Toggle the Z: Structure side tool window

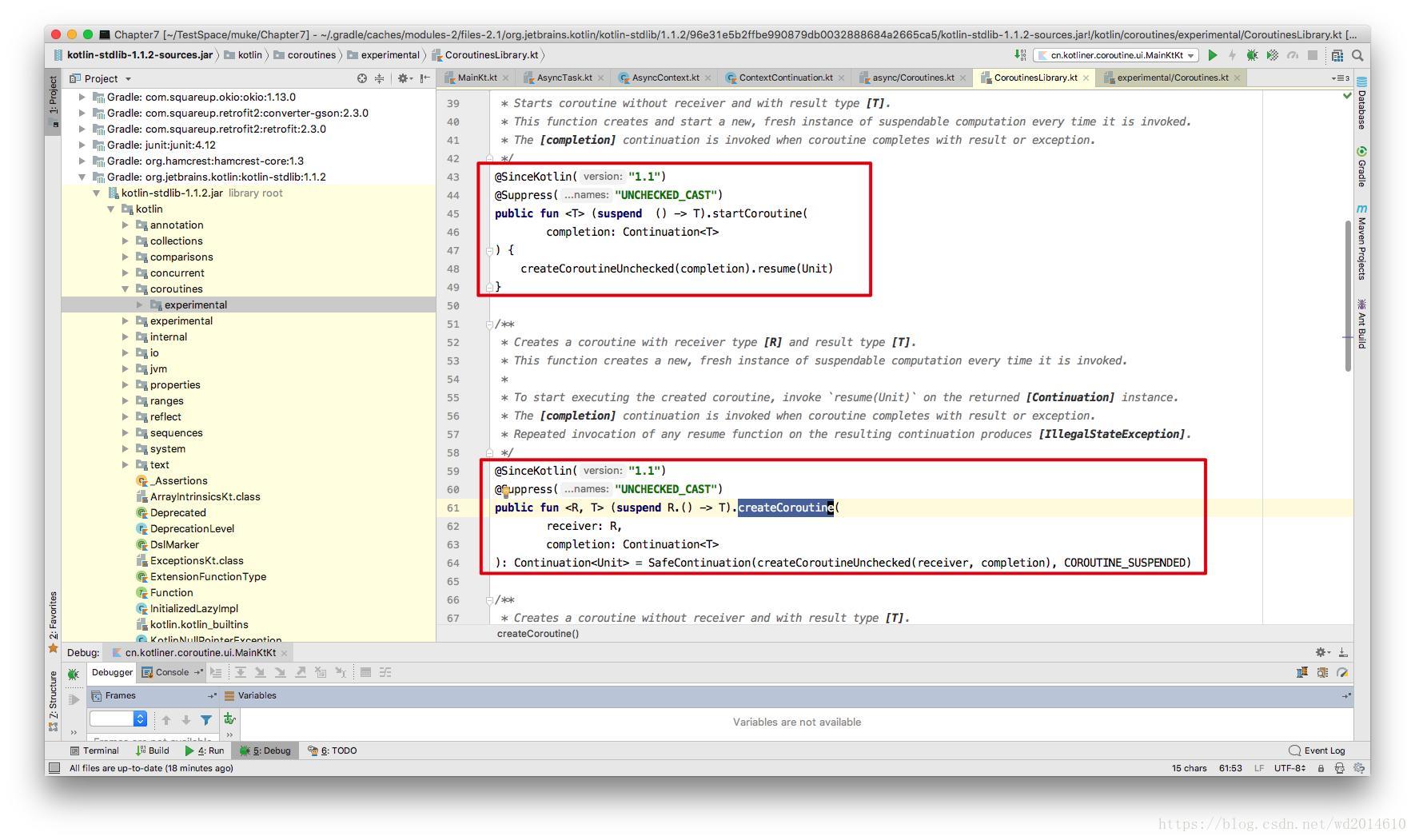(x=54, y=701)
